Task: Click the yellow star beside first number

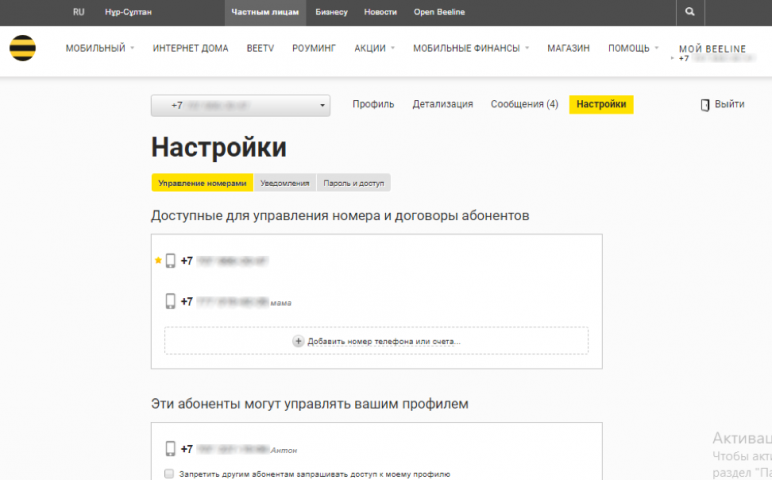Action: 157,260
